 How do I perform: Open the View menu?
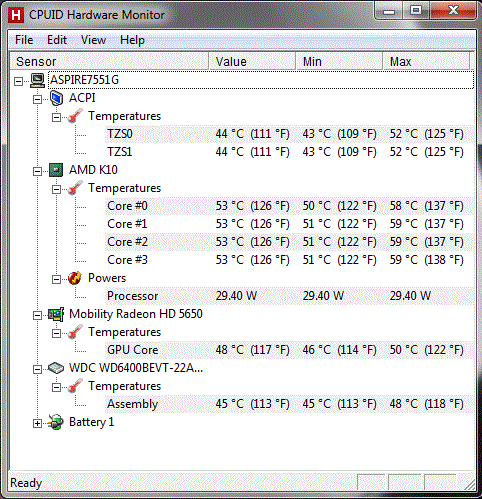(x=94, y=40)
